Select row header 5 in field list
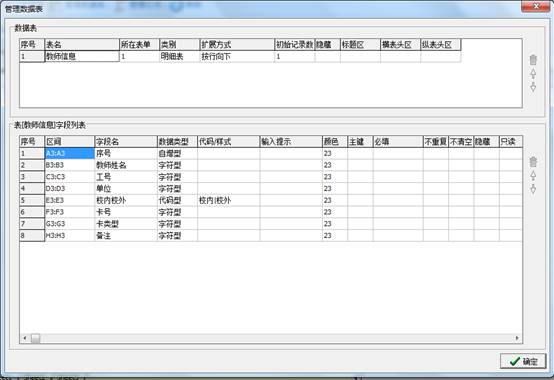Screen dimensions: 554x380 tap(32, 200)
